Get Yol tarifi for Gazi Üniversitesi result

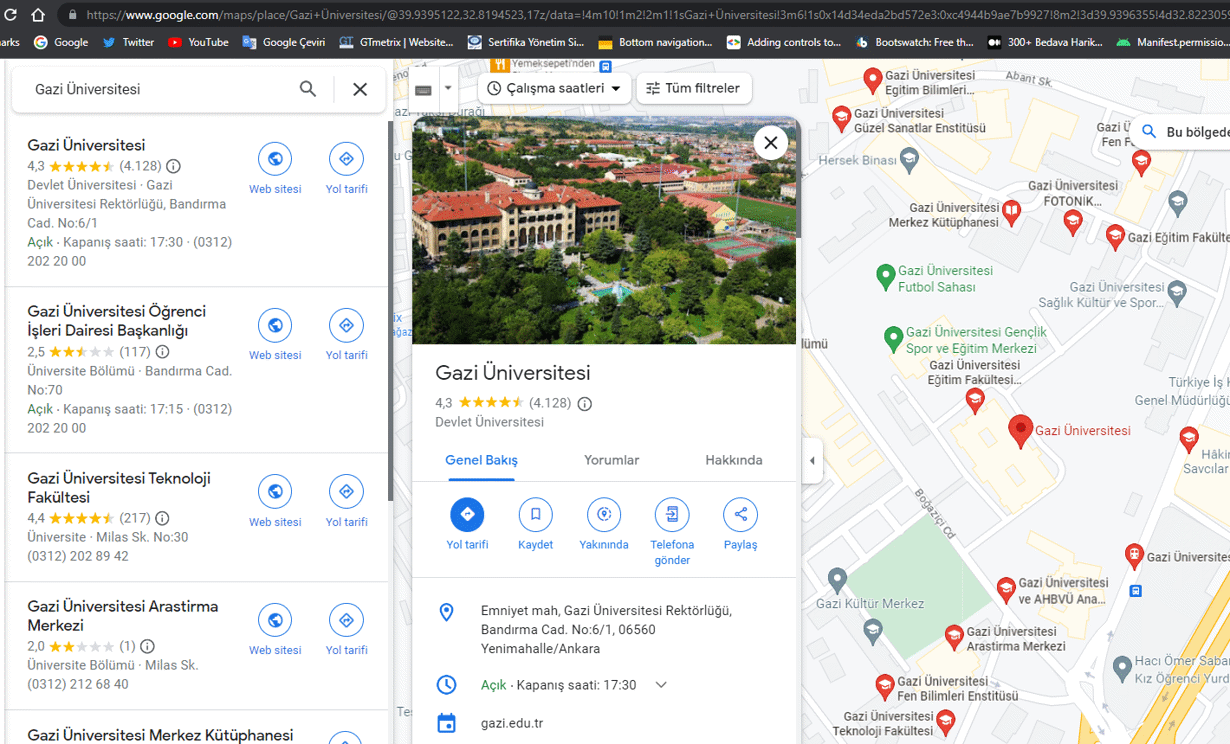tap(346, 168)
